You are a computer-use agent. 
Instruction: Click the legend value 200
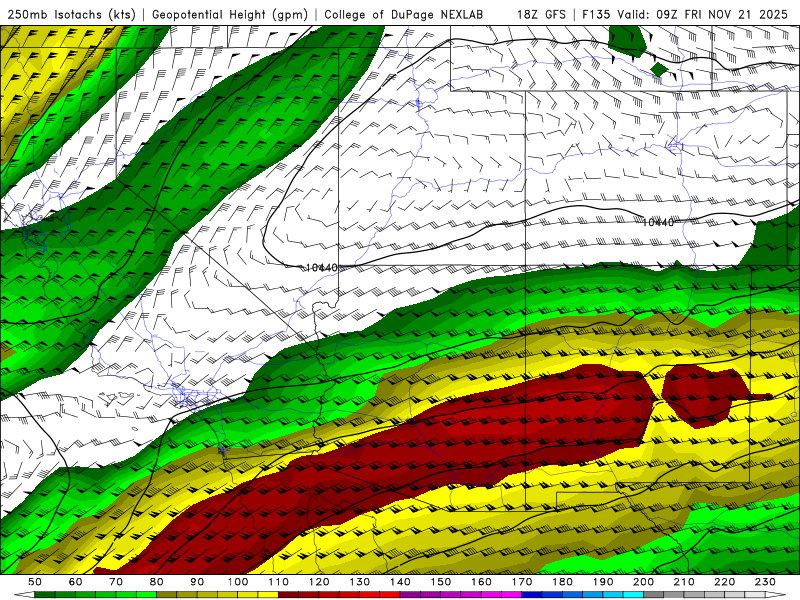point(643,582)
